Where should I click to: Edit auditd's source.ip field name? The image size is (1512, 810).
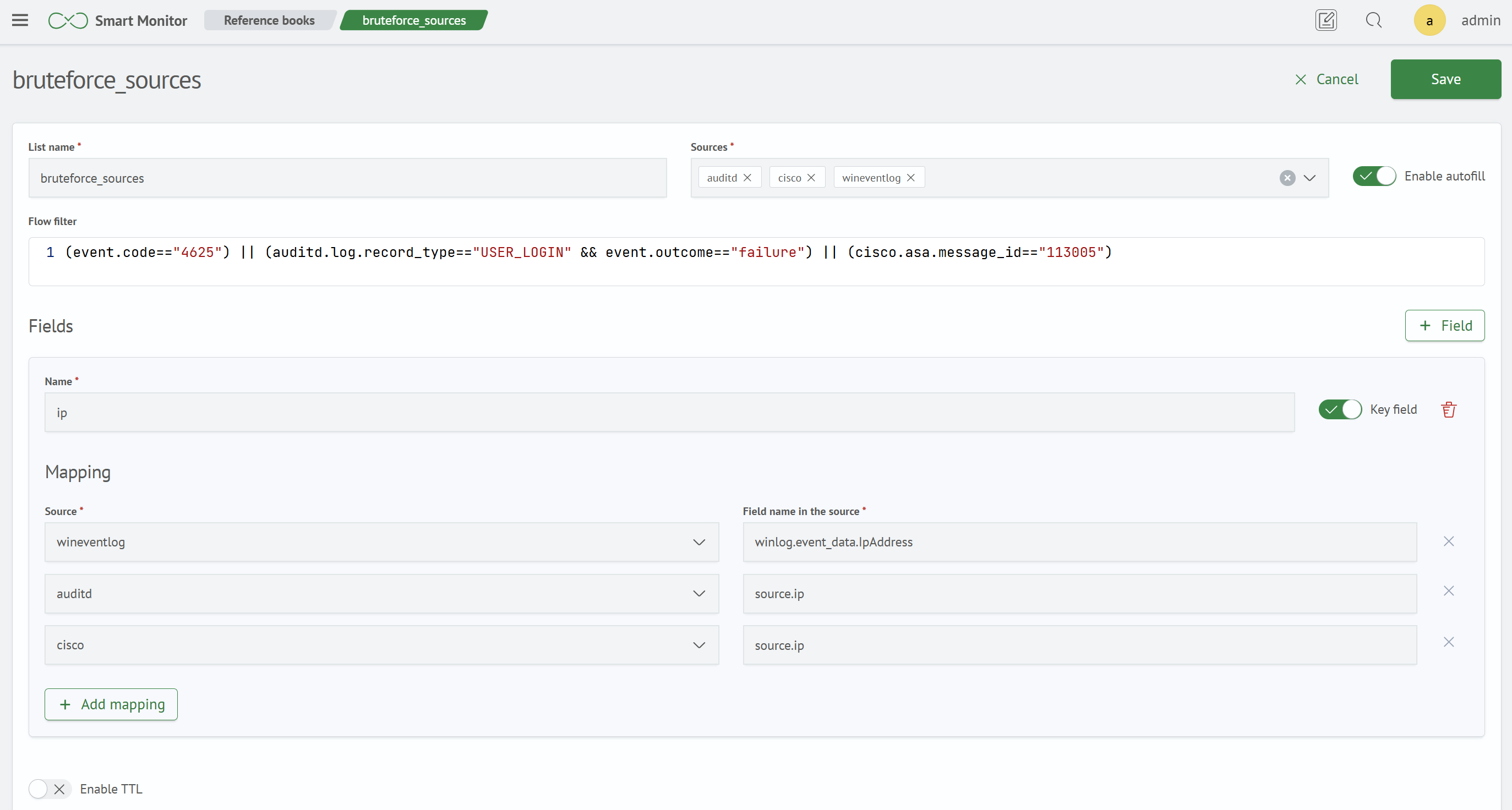pyautogui.click(x=1080, y=593)
